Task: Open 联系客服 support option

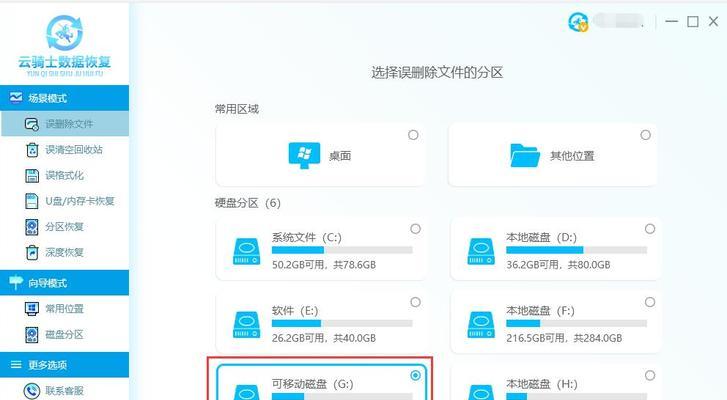Action: tap(64, 390)
